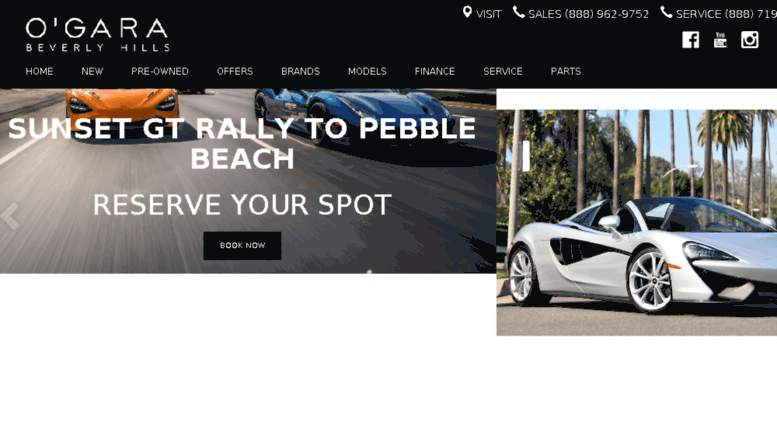Open the YouTube channel icon
Viewport: 777px width, 423px height.
[720, 40]
